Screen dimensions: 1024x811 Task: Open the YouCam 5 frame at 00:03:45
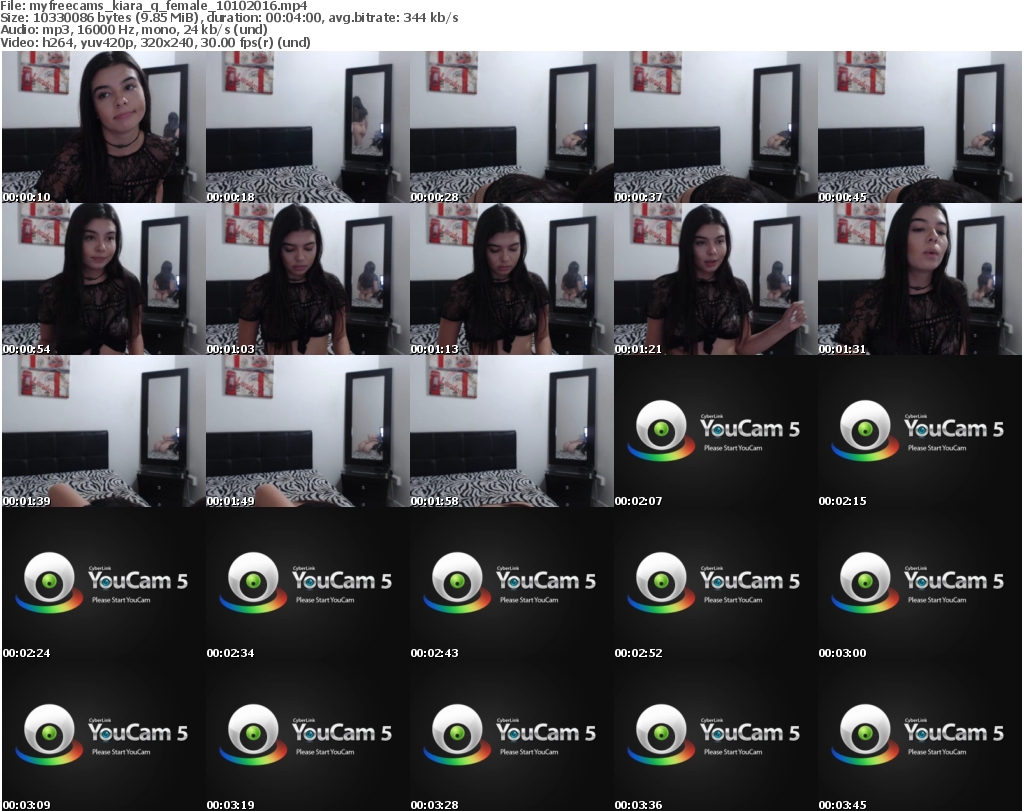(x=920, y=735)
